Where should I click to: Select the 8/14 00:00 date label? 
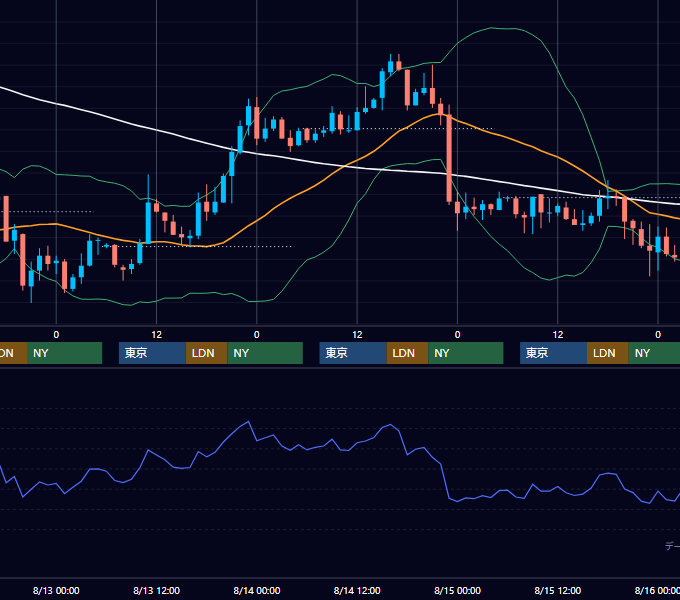[257, 590]
